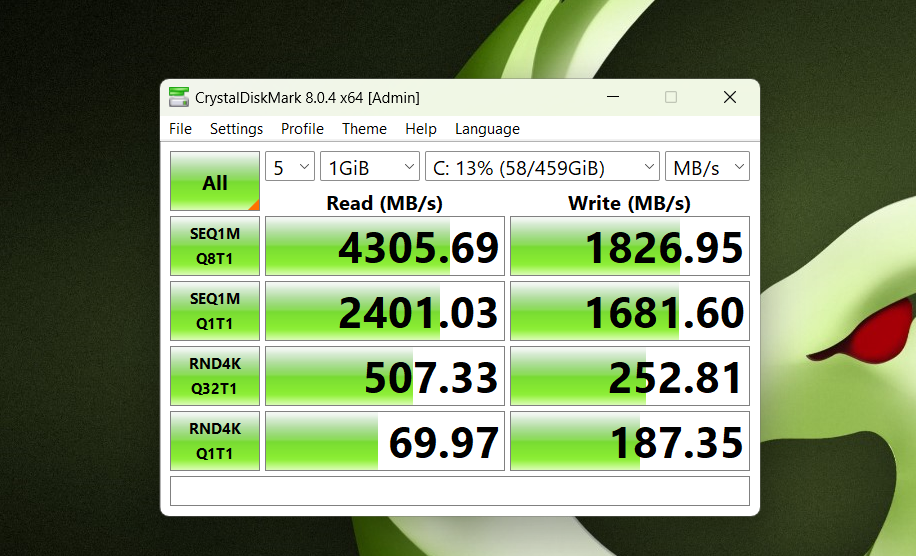Click the 252.81 write result
This screenshot has height=556, width=916.
coord(630,376)
